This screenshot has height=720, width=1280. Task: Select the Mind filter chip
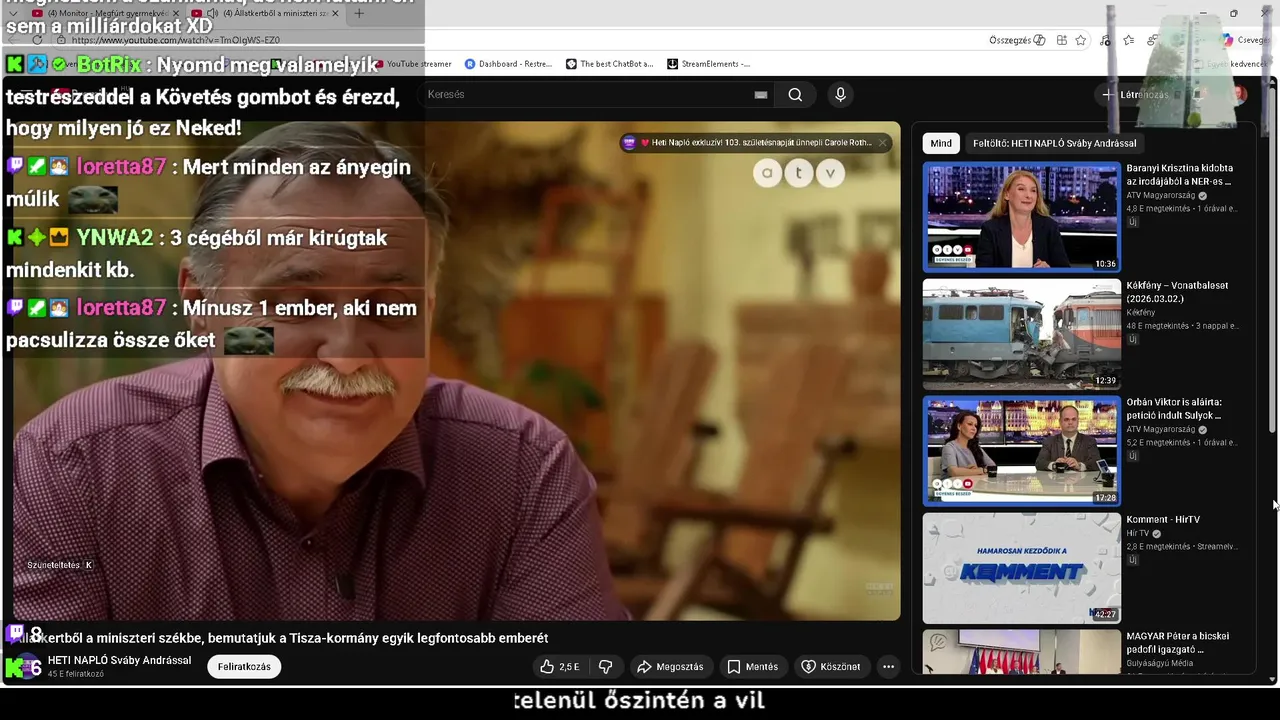click(x=941, y=143)
